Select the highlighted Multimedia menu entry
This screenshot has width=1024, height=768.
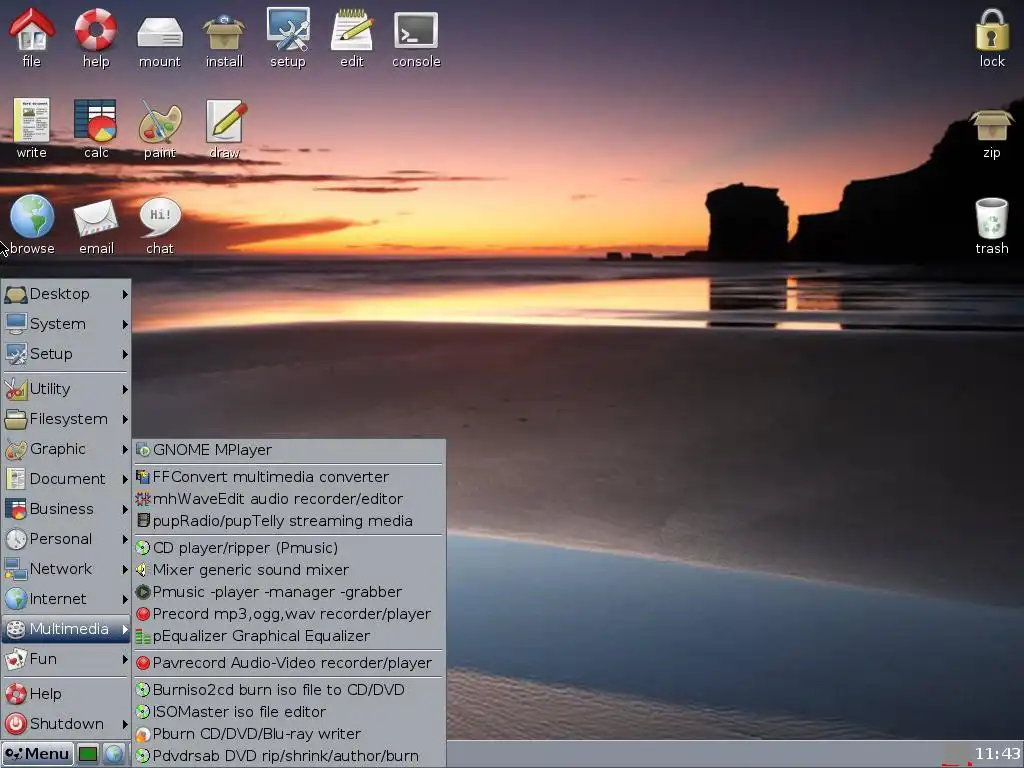tap(66, 630)
